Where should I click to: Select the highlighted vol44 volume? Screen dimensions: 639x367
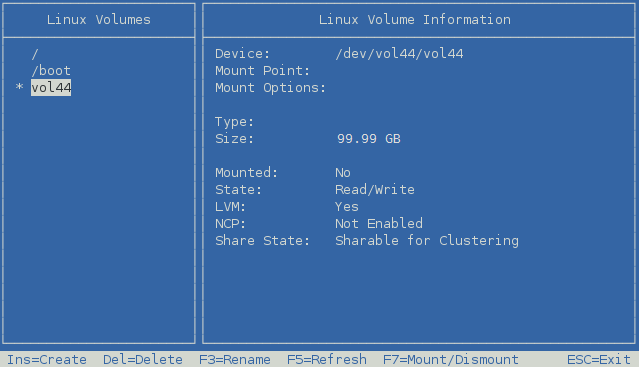pos(51,88)
